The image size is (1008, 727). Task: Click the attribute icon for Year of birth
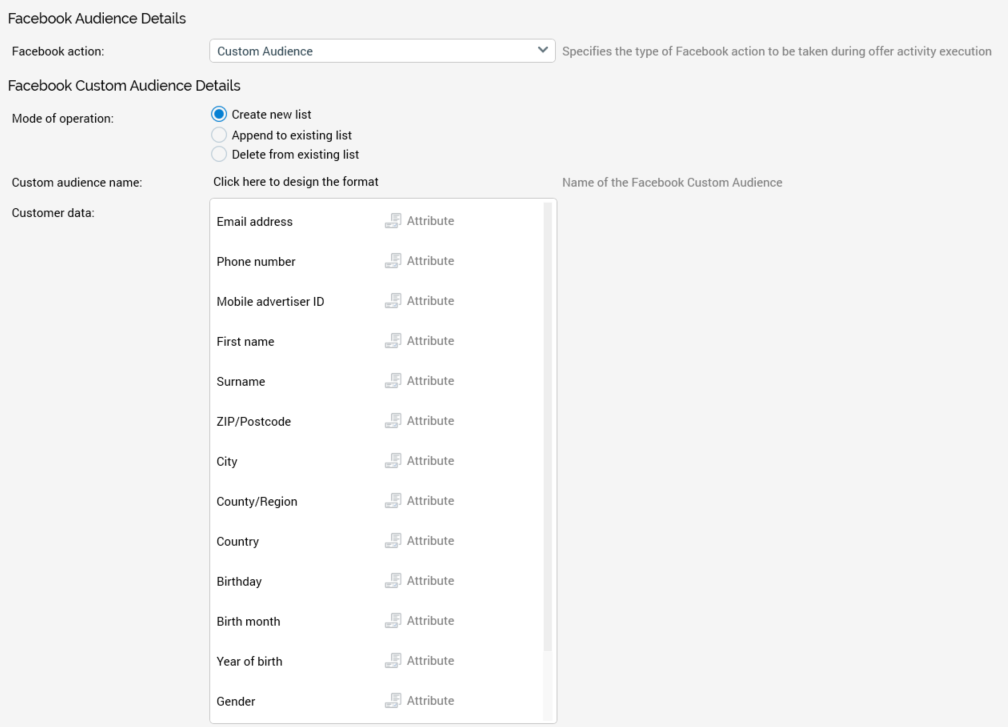coord(393,661)
